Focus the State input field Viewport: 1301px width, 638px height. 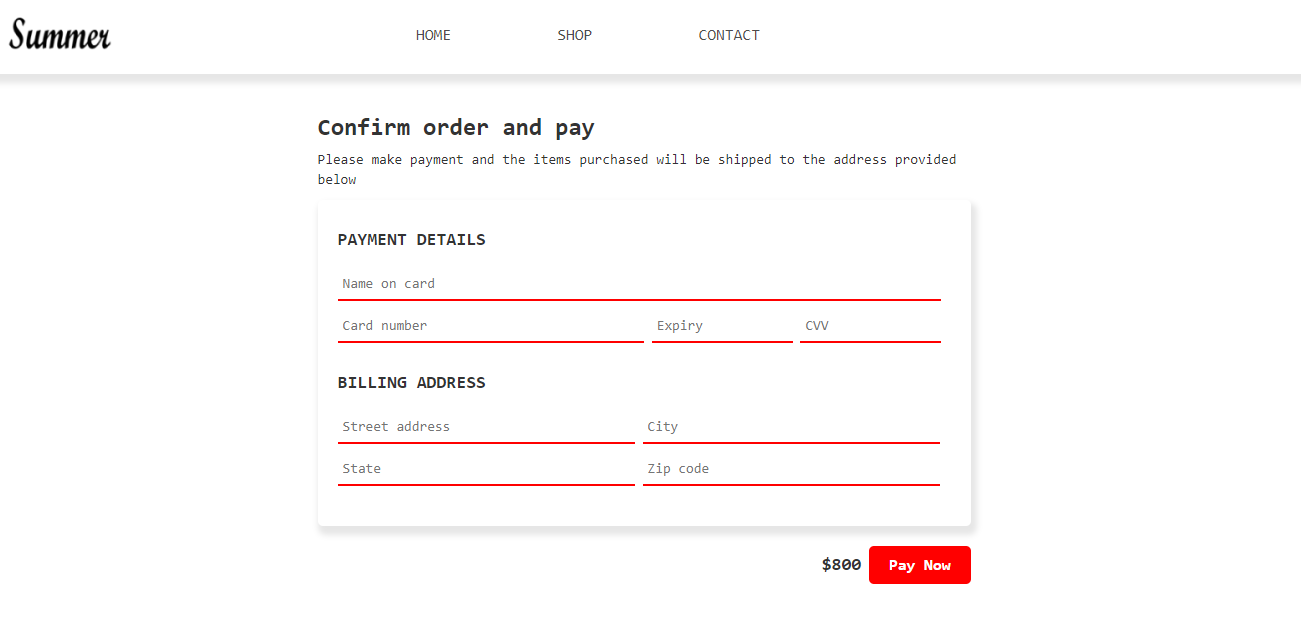(486, 469)
